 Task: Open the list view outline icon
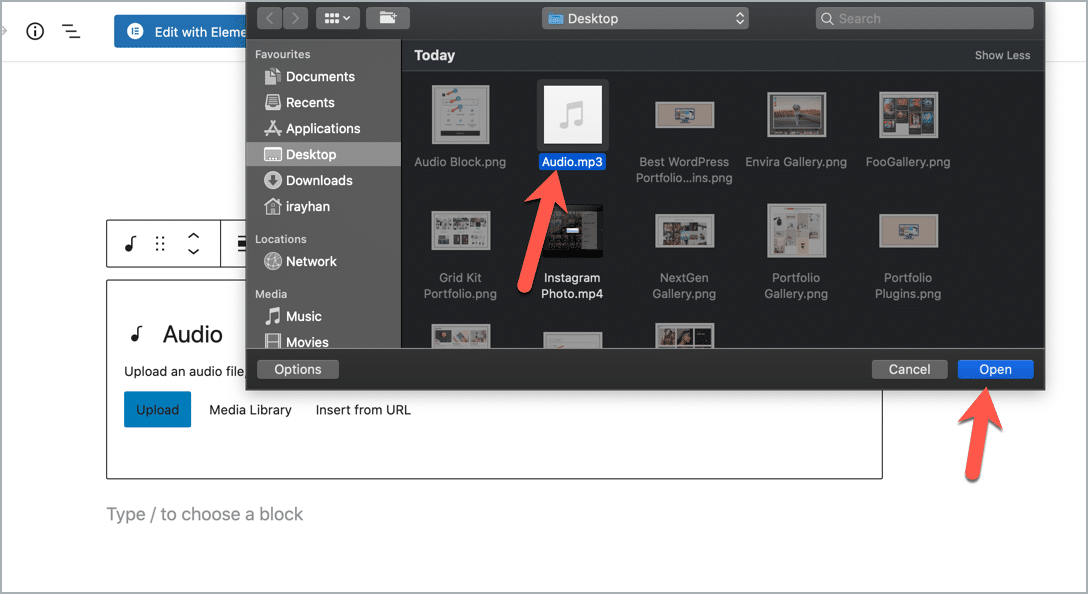click(x=71, y=31)
